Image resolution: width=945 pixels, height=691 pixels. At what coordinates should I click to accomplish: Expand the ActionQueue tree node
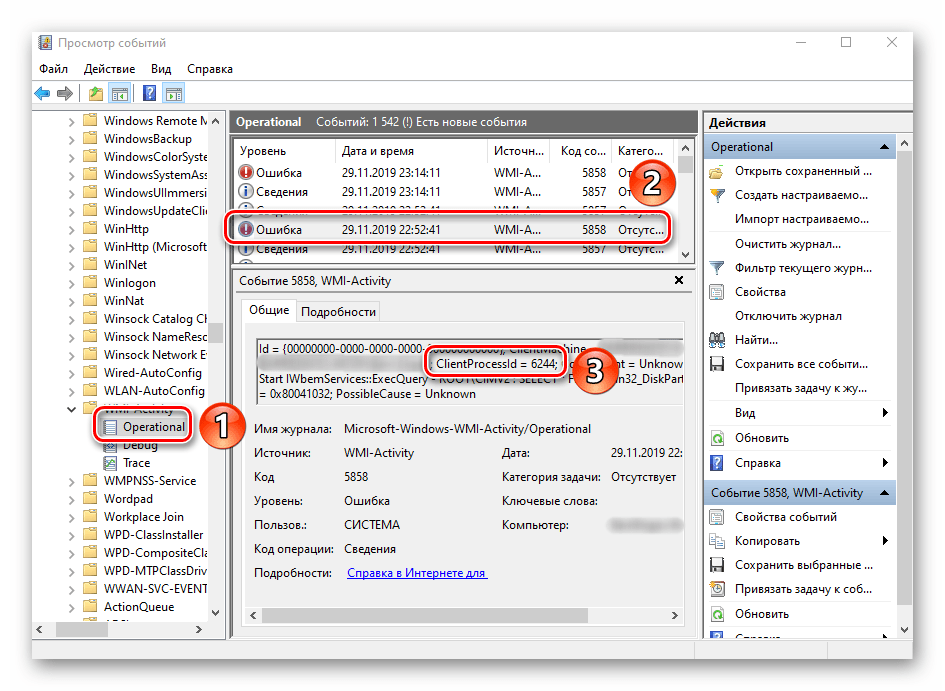click(71, 608)
